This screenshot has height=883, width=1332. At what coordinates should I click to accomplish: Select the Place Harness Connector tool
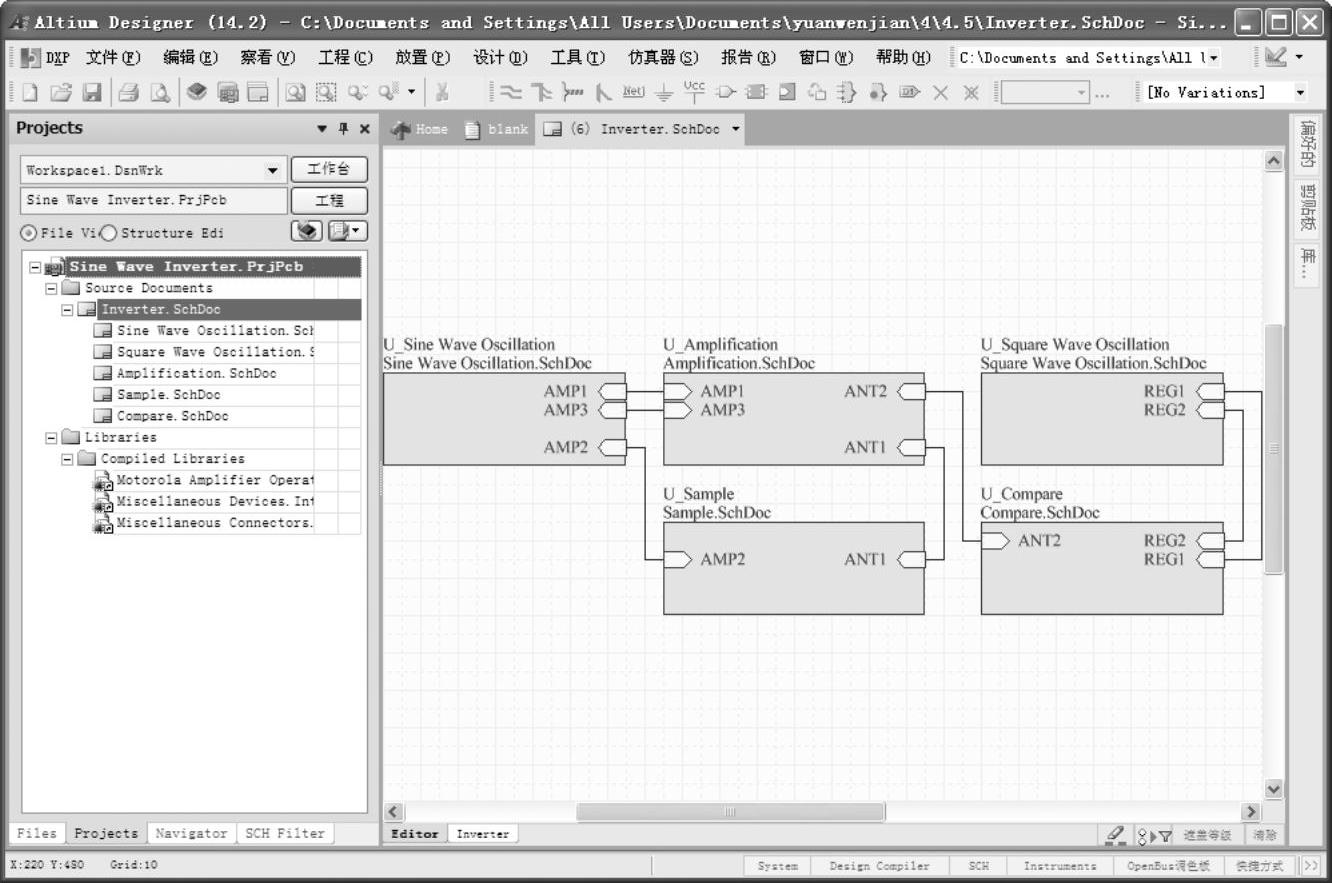tap(847, 93)
